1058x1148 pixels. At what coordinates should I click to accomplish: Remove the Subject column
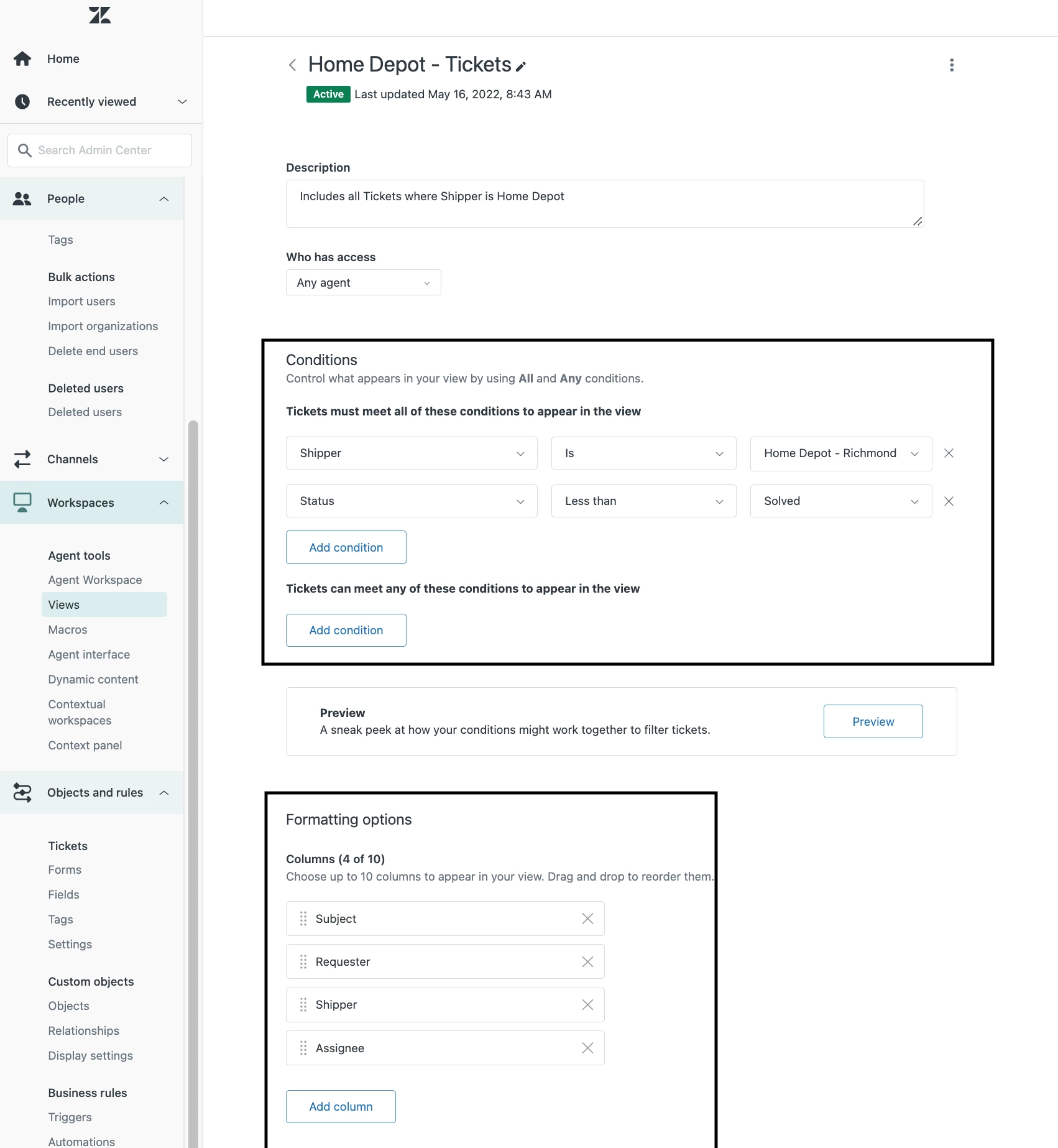tap(587, 919)
